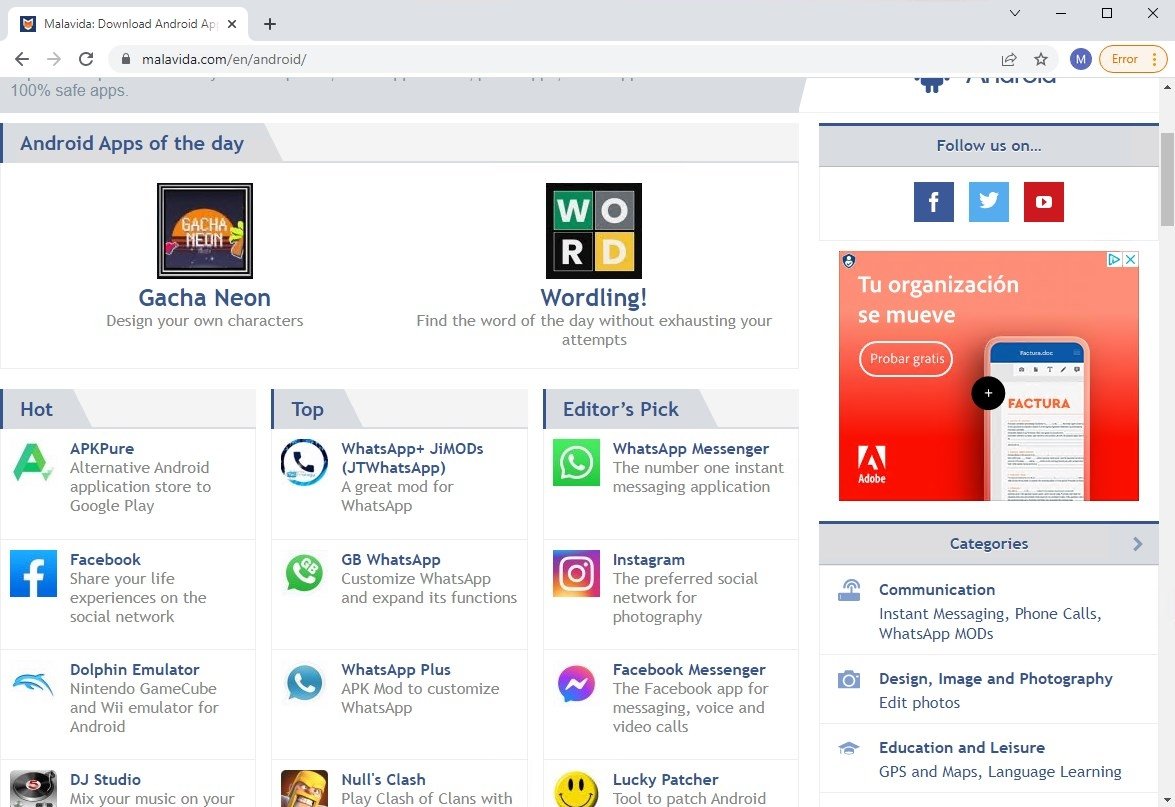1175x807 pixels.
Task: Click Probar gratis button in ad
Action: 907,359
